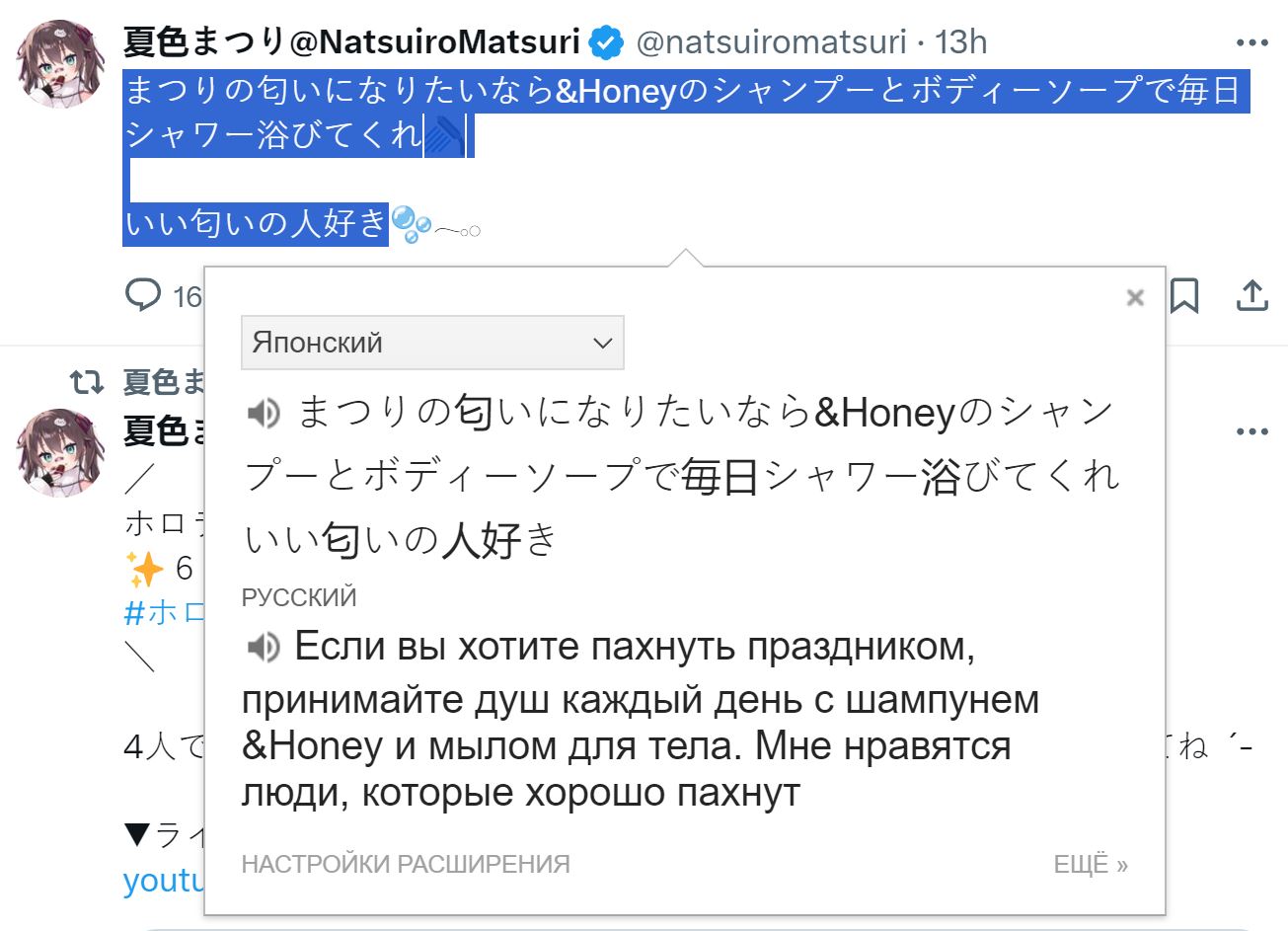Screen dimensions: 1288x931
Task: Open 夏色まつり avatar on top tweet
Action: point(61,62)
